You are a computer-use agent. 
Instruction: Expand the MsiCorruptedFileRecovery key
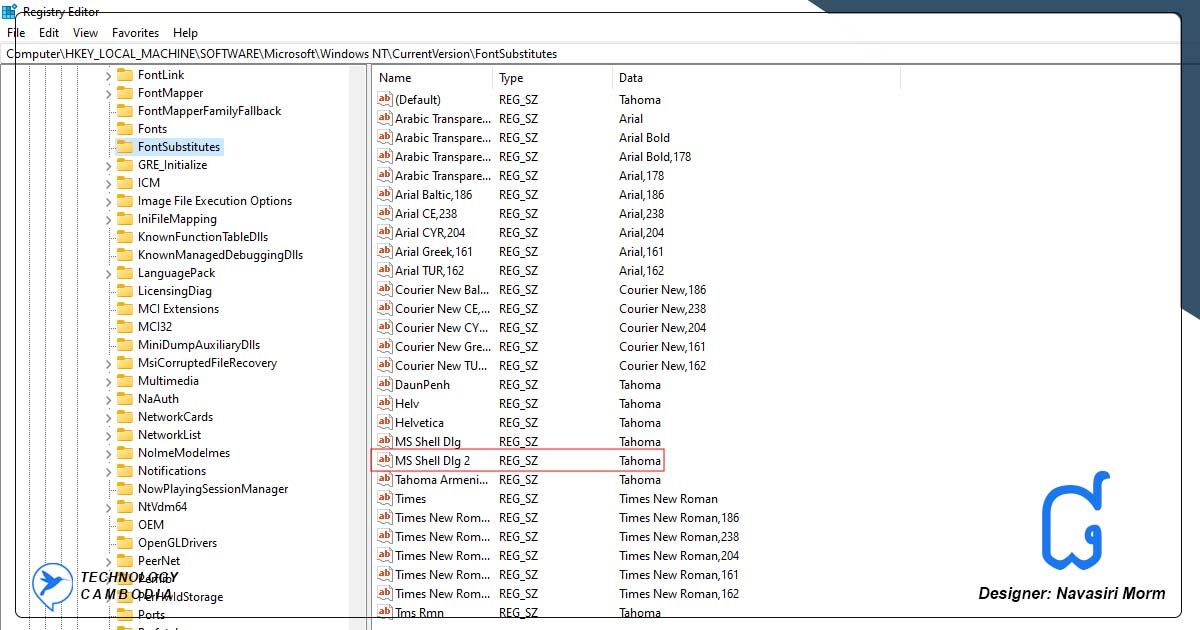(x=109, y=363)
